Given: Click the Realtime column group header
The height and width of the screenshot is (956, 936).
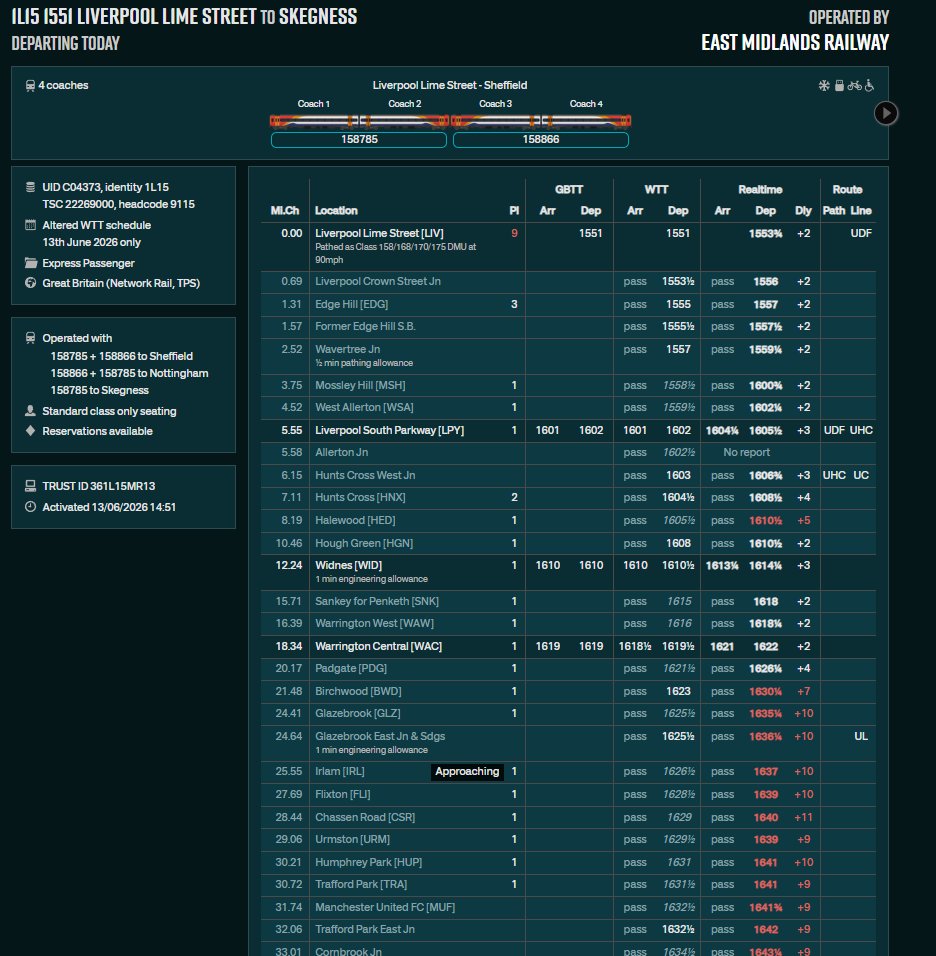Looking at the screenshot, I should [760, 190].
